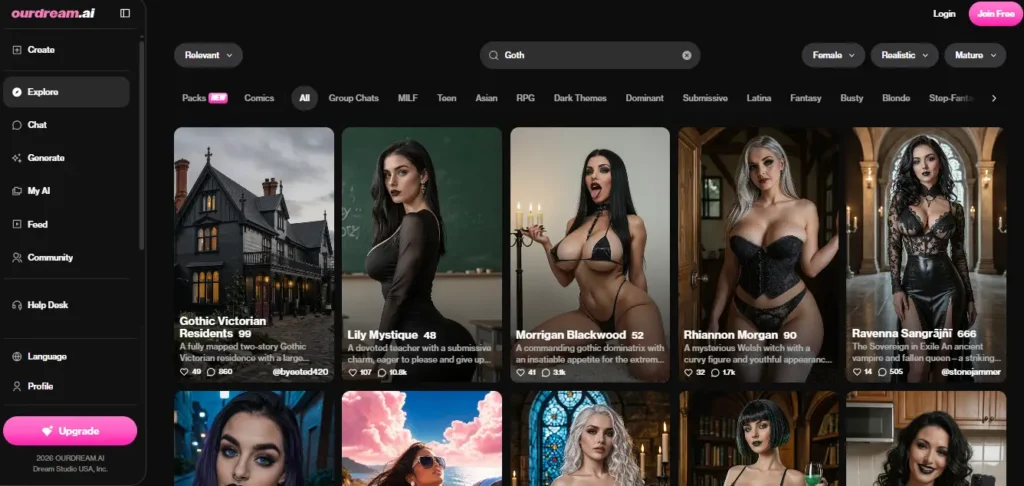The image size is (1024, 486).
Task: Switch to the Comics tab
Action: tap(259, 98)
